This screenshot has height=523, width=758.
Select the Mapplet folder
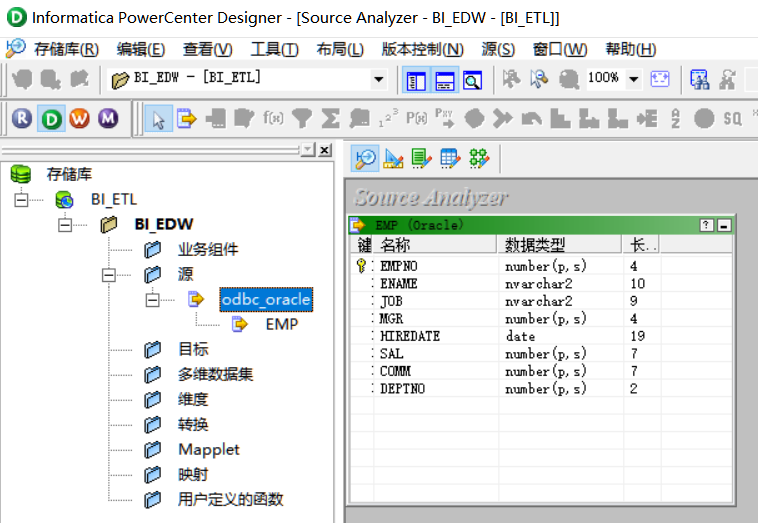209,450
